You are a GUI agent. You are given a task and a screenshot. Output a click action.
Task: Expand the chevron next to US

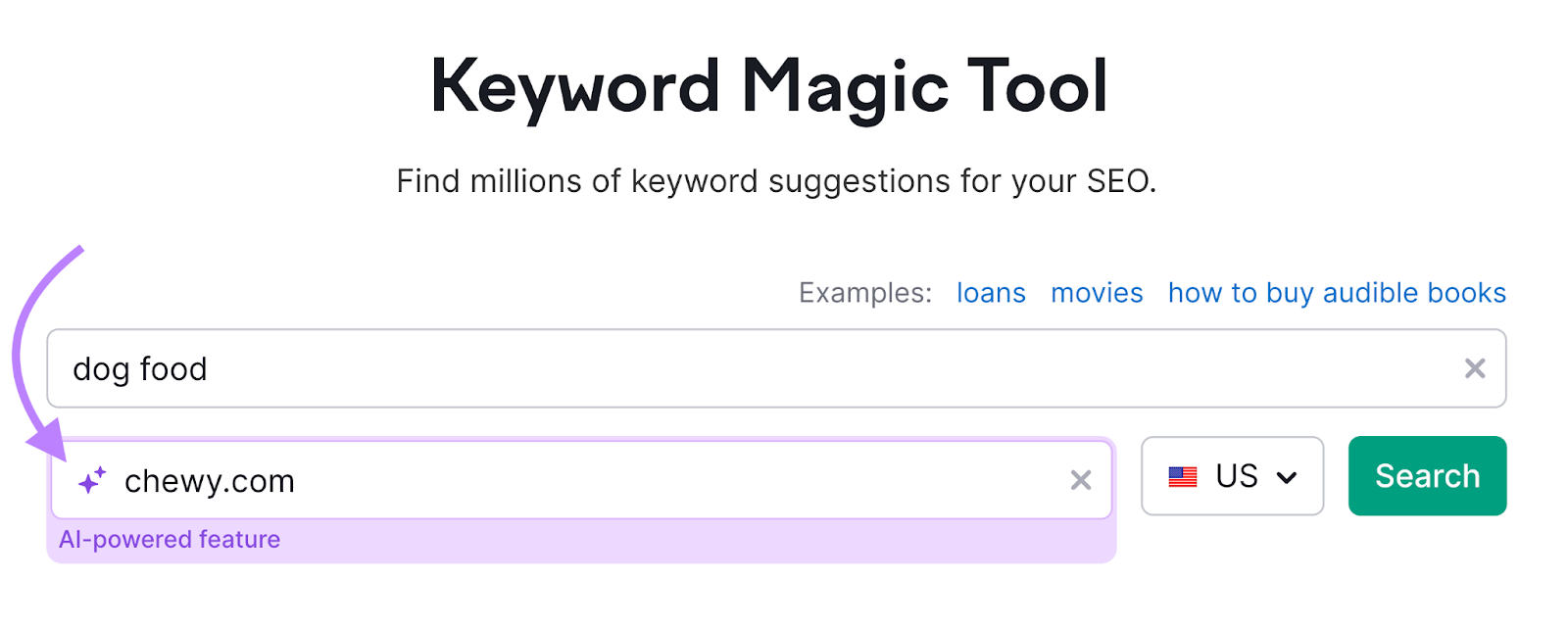tap(1287, 478)
